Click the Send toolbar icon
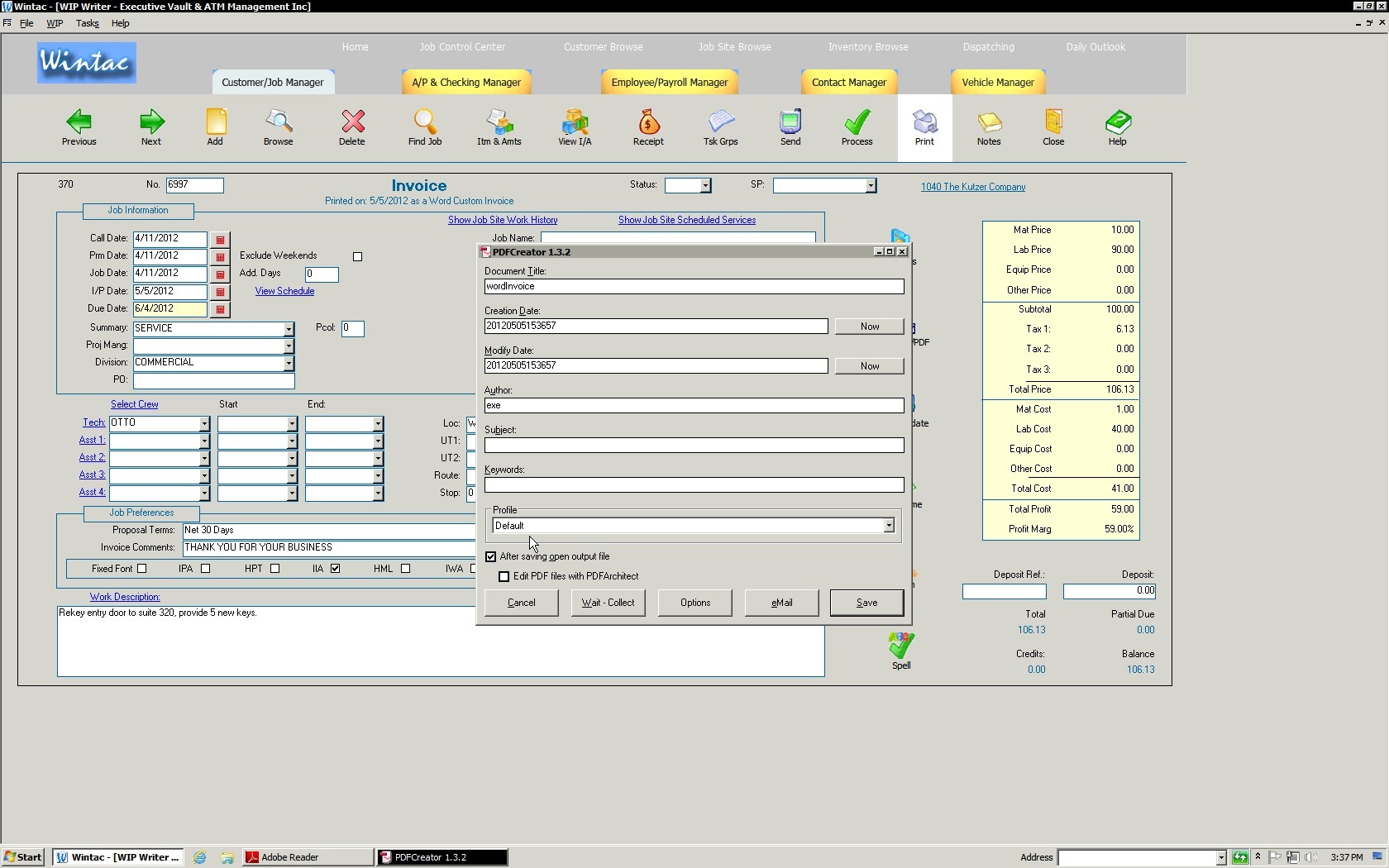This screenshot has height=868, width=1389. pyautogui.click(x=790, y=128)
